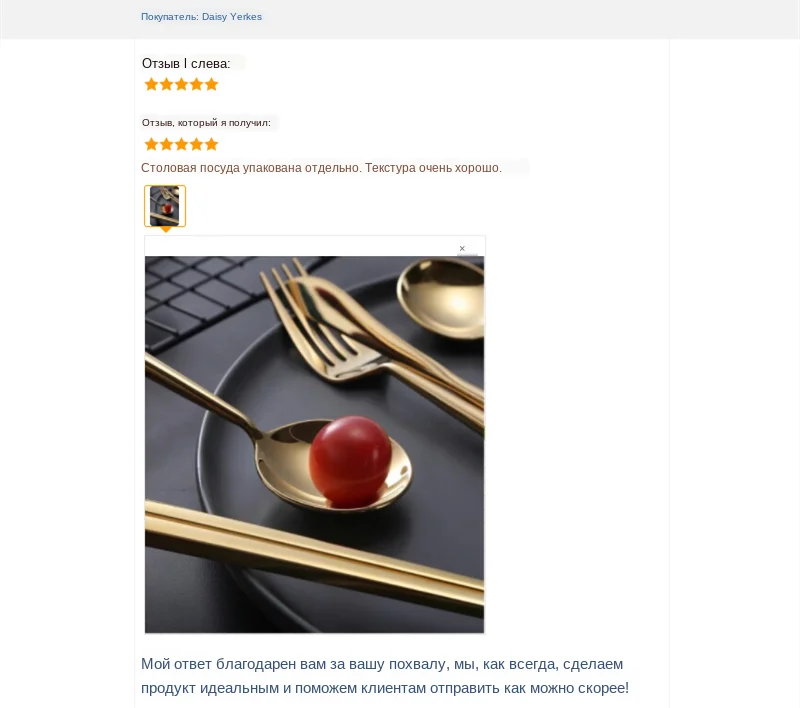Click the second star of received feedback rating
This screenshot has height=708, width=800.
166,144
